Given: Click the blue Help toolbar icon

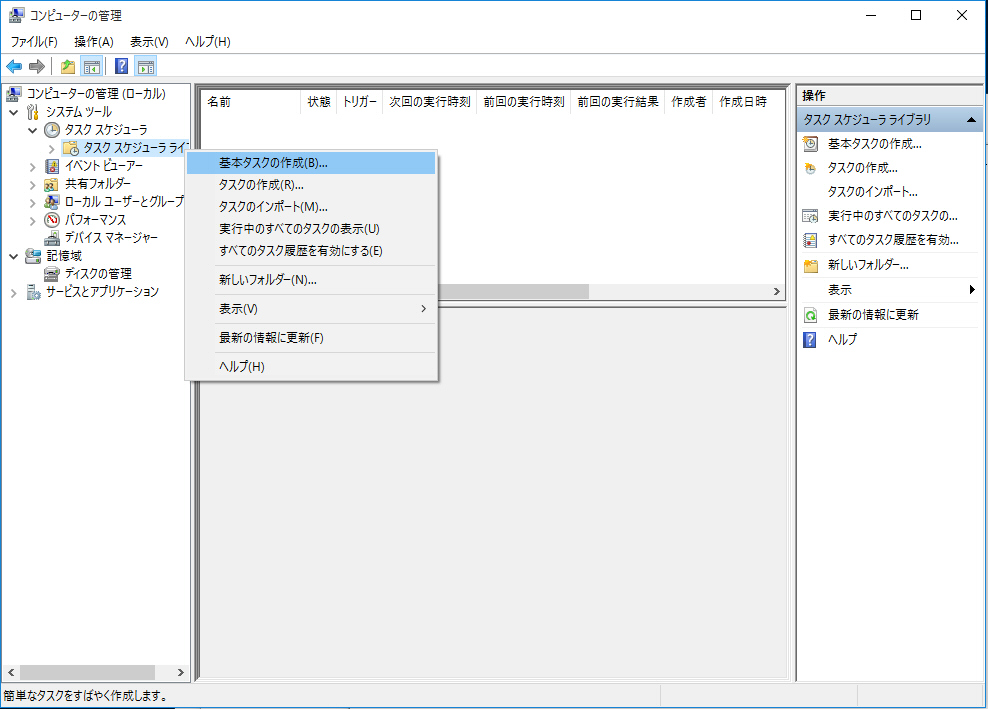Looking at the screenshot, I should coord(121,67).
